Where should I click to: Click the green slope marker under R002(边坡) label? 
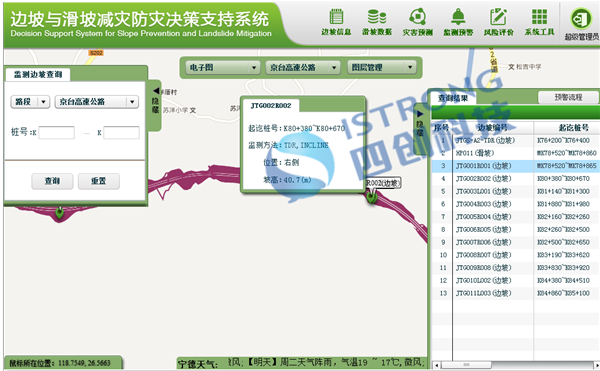[x=371, y=197]
